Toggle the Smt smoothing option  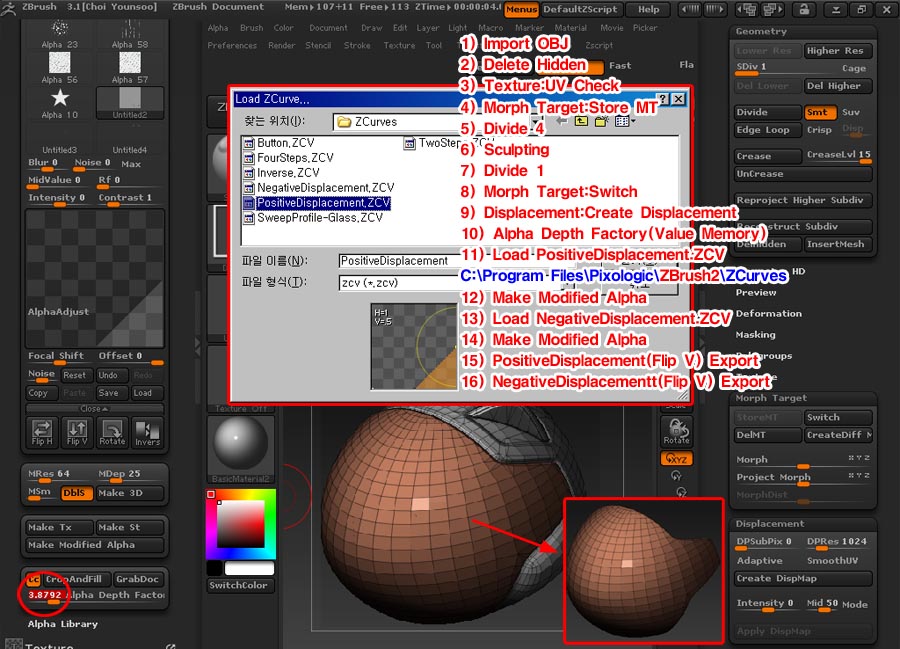tap(820, 112)
